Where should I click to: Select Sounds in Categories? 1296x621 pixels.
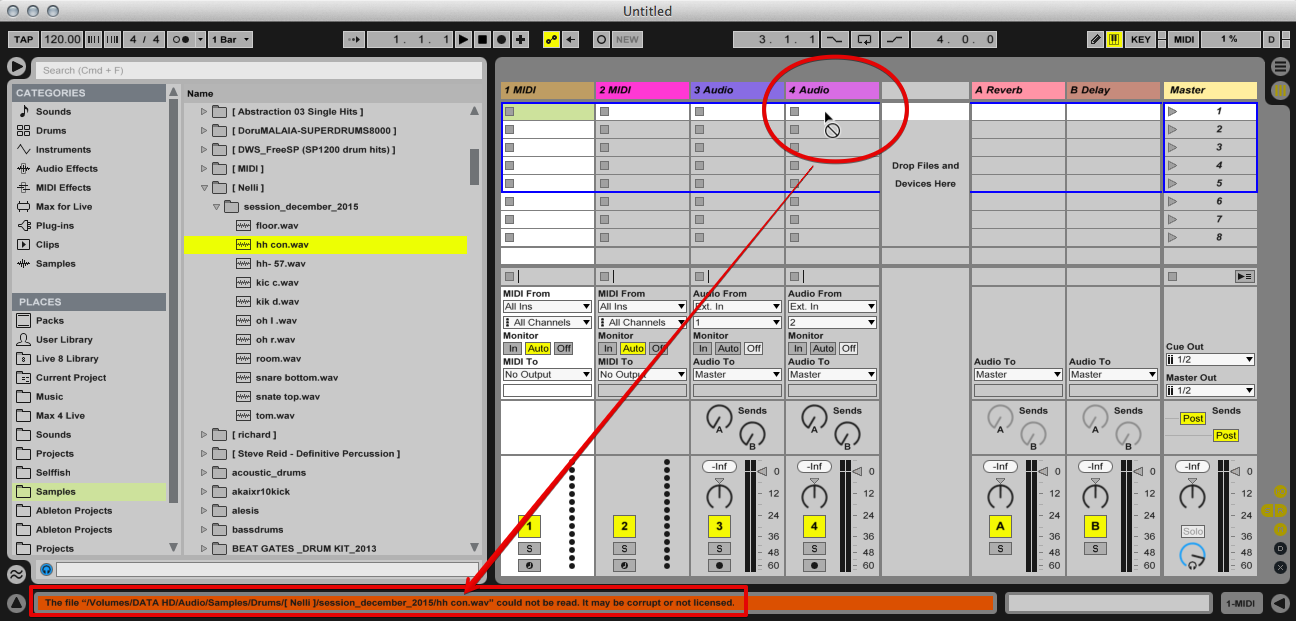53,112
